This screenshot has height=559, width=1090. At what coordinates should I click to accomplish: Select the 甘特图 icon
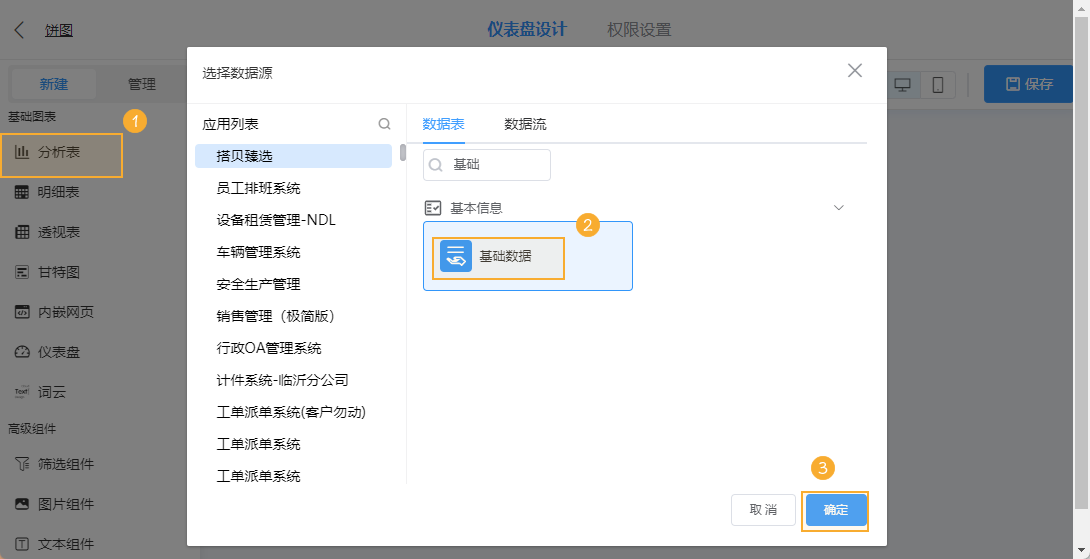(22, 272)
